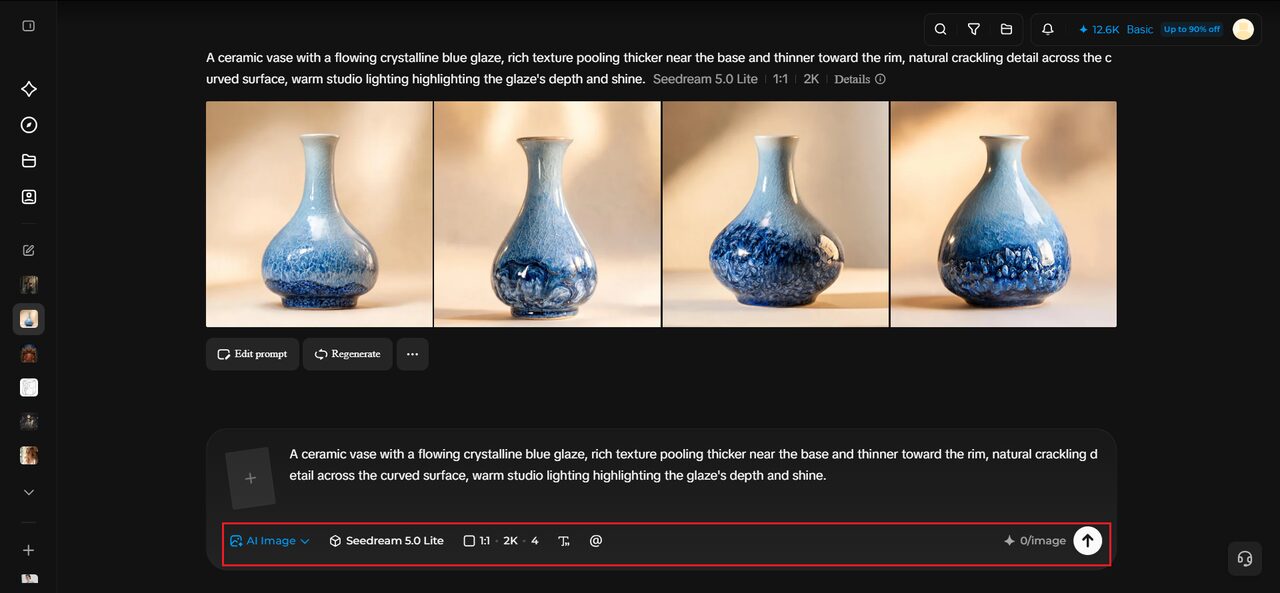Select the highlighted vase history thumbnail in sidebar
Viewport: 1280px width, 593px height.
click(29, 319)
